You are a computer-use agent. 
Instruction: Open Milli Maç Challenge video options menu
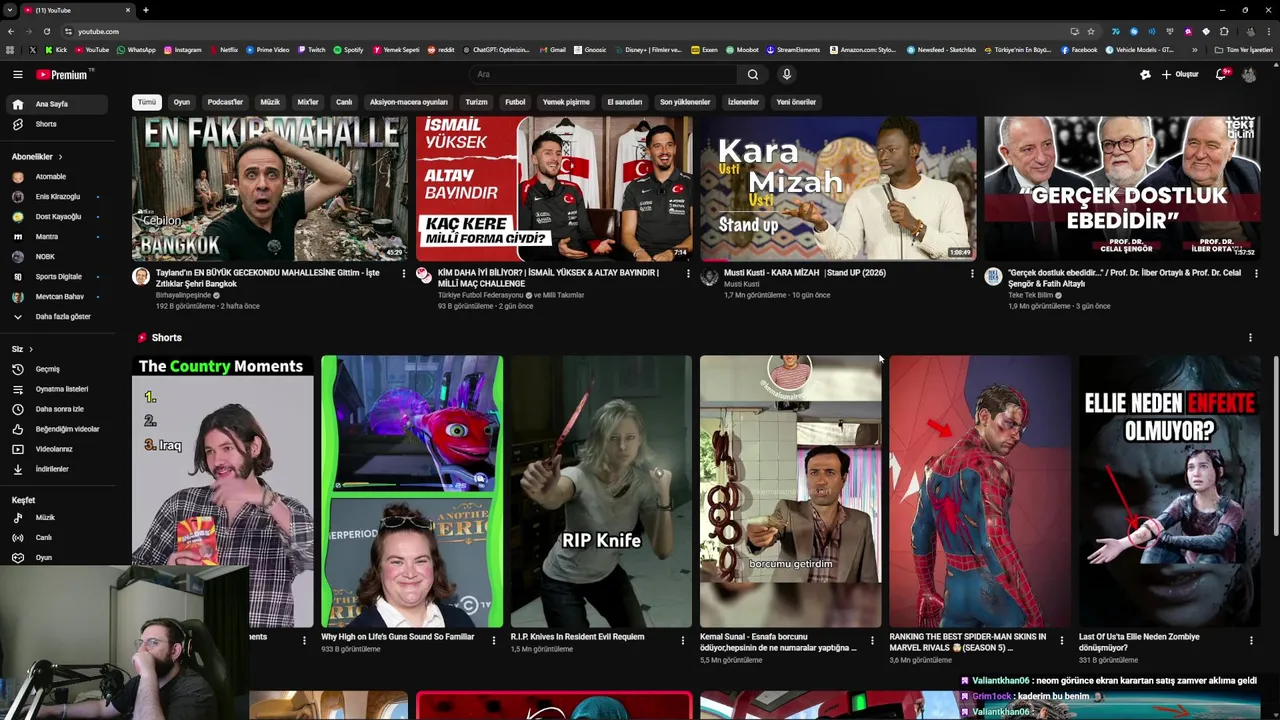point(688,273)
